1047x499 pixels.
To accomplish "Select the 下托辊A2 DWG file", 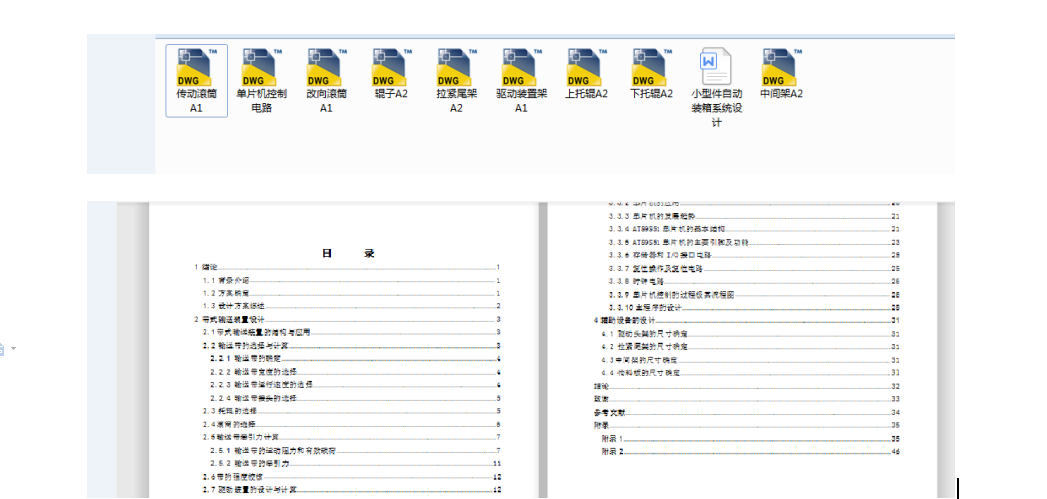I will (x=652, y=74).
